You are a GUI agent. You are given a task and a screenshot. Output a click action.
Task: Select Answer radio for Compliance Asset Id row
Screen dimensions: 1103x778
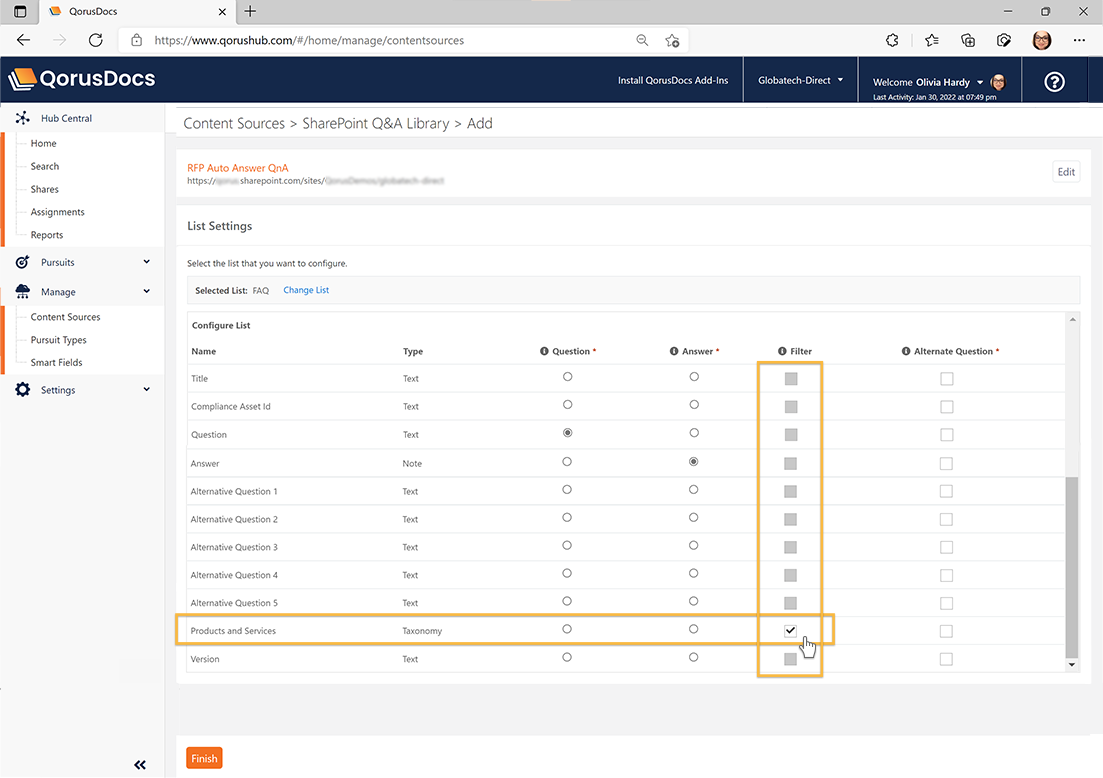[694, 404]
